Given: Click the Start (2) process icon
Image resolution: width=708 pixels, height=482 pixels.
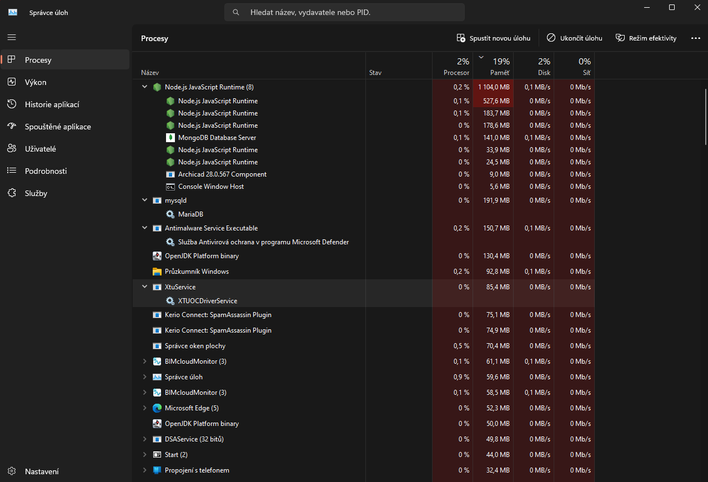Looking at the screenshot, I should (157, 454).
